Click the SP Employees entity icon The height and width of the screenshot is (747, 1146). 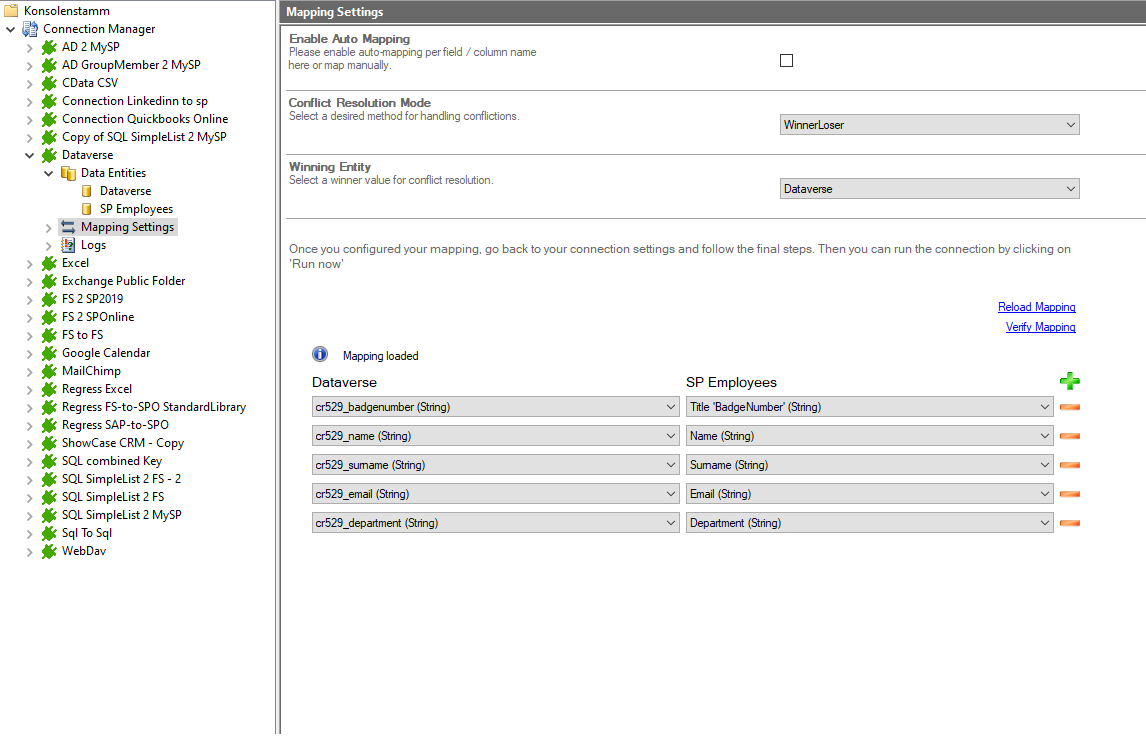tap(87, 209)
